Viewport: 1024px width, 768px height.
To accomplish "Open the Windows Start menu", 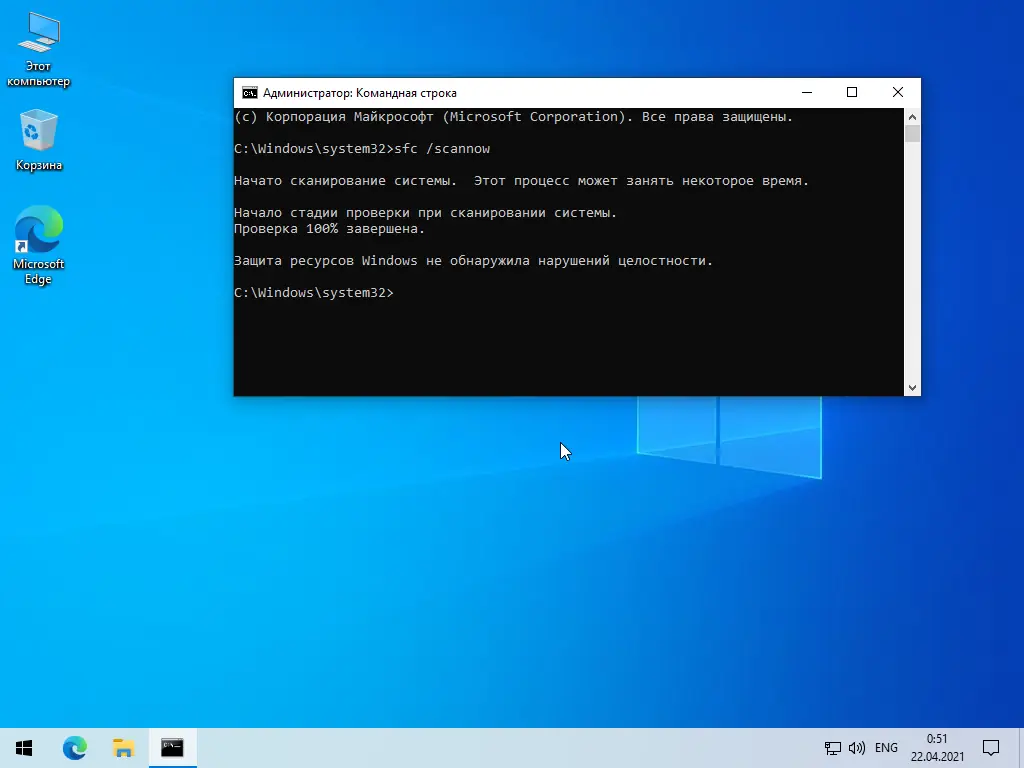I will pos(24,748).
